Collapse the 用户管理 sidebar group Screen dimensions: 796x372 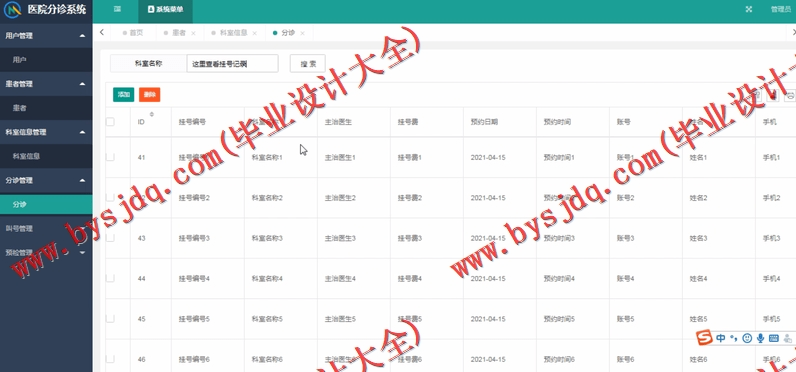82,36
